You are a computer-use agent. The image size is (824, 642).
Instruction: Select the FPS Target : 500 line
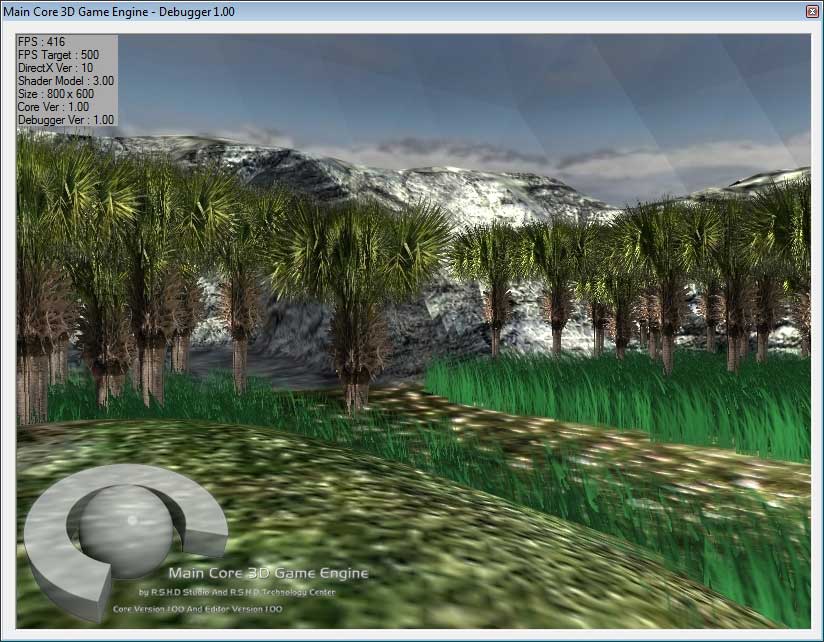click(x=58, y=55)
